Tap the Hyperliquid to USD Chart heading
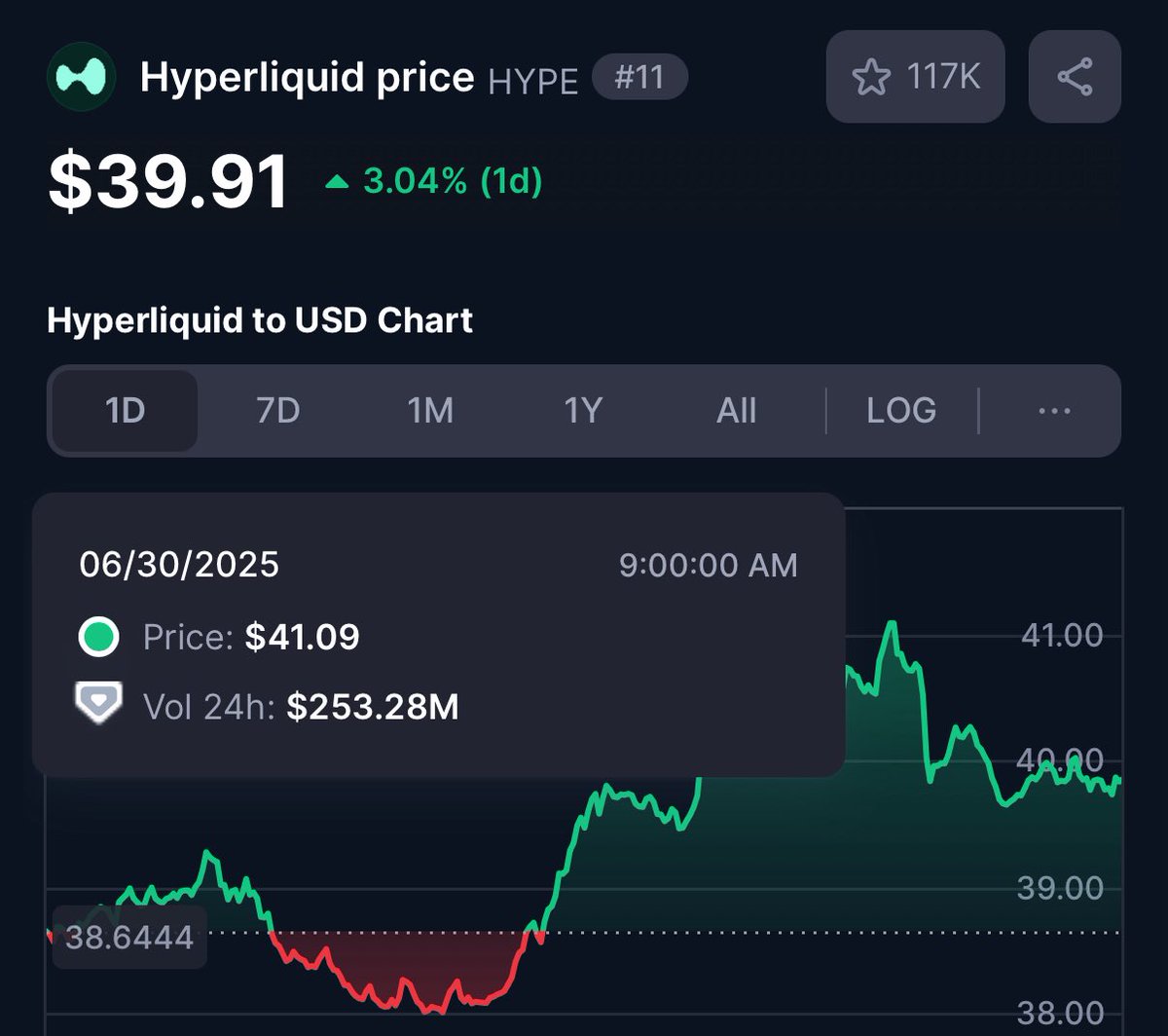Screen dimensions: 1168x1036 tap(260, 320)
